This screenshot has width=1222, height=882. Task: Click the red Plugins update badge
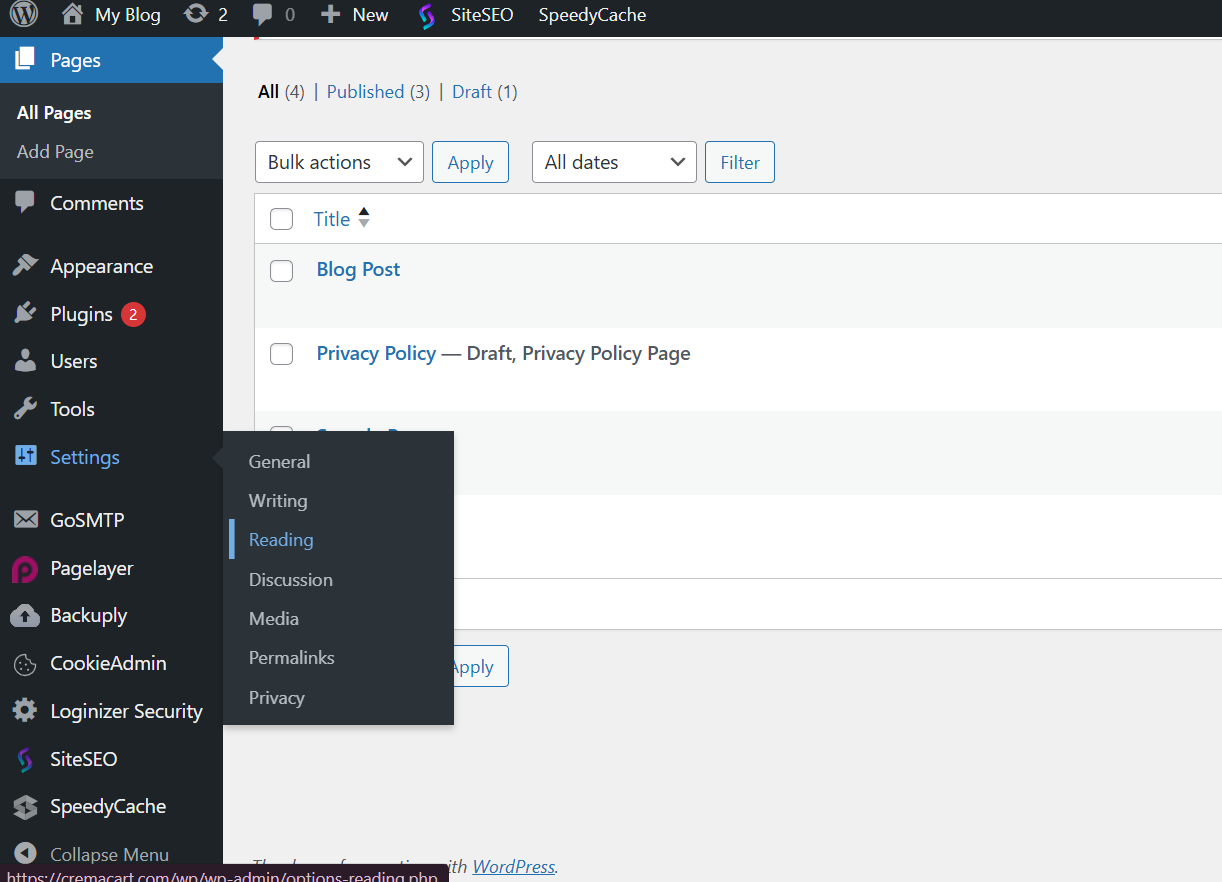[133, 314]
